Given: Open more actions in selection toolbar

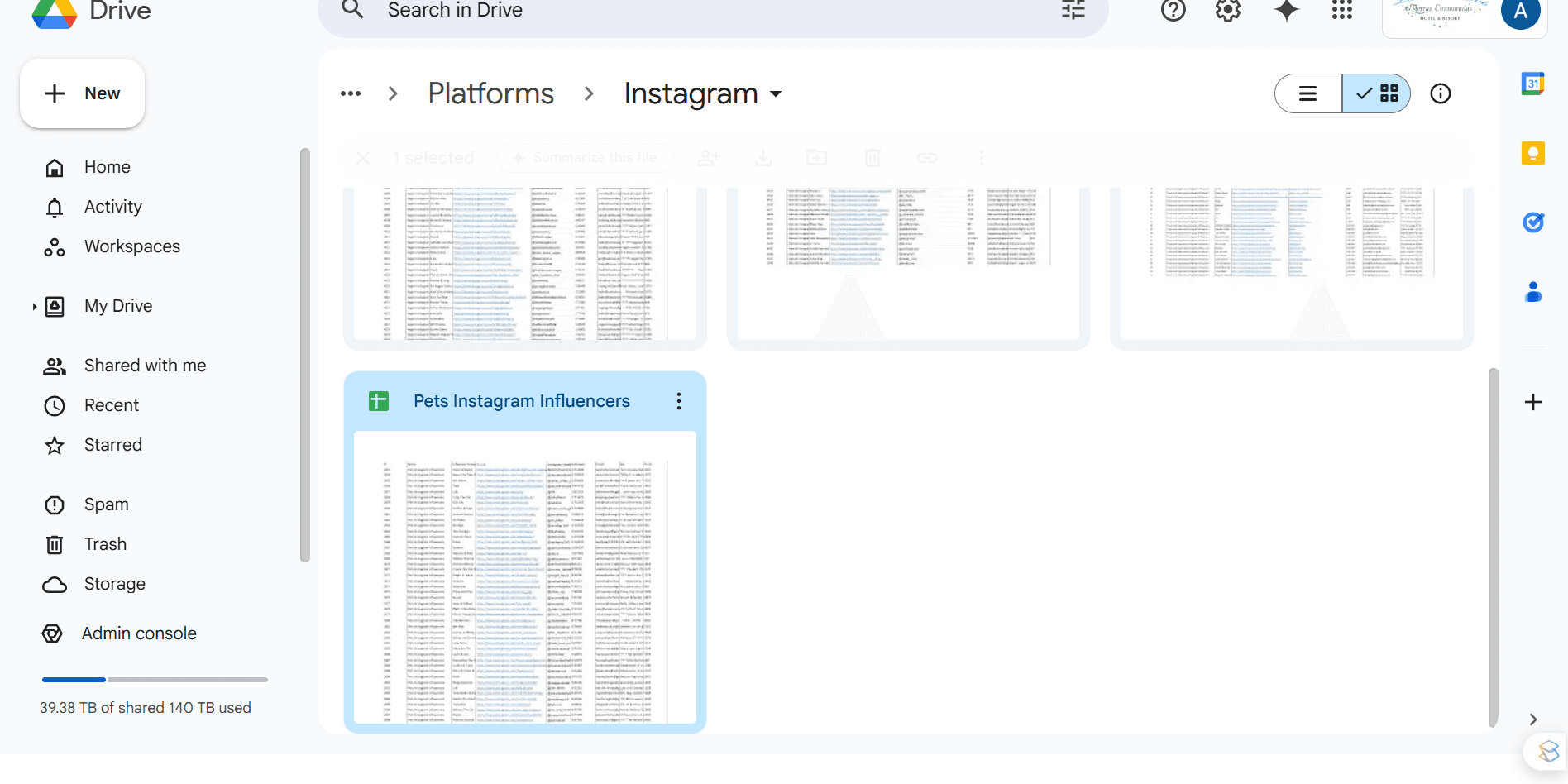Looking at the screenshot, I should click(x=982, y=157).
